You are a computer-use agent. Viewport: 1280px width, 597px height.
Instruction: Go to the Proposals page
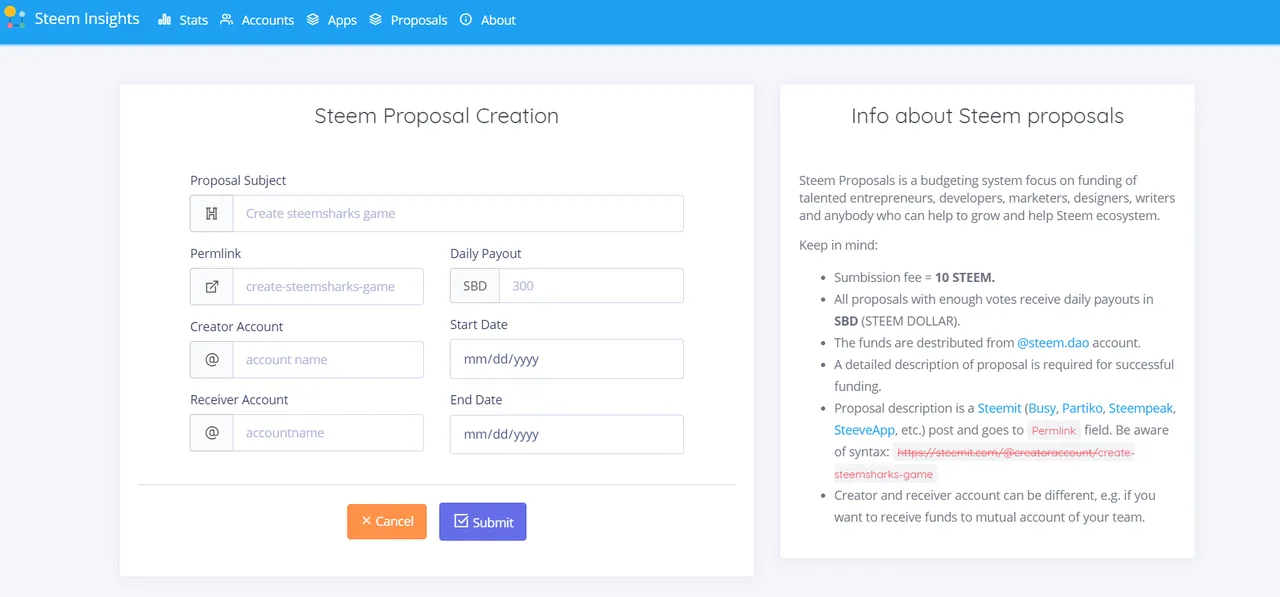(x=418, y=20)
